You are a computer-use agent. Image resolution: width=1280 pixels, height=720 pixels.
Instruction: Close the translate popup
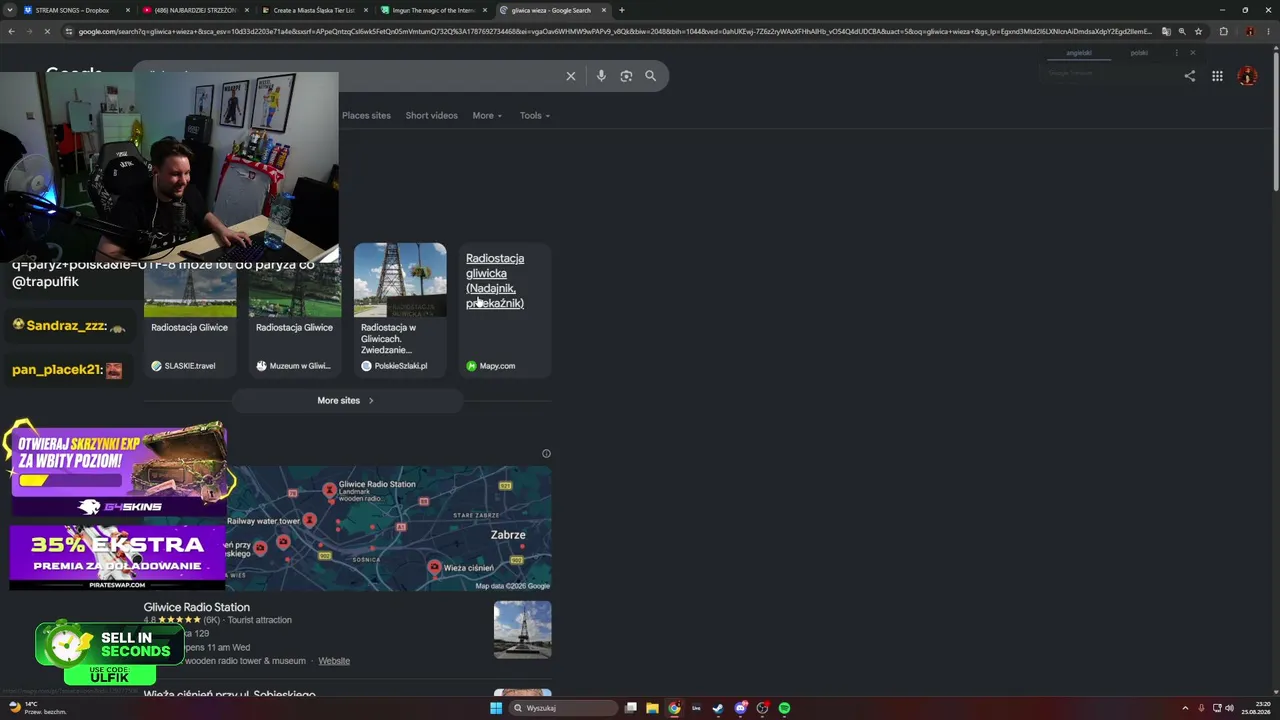[x=1192, y=53]
